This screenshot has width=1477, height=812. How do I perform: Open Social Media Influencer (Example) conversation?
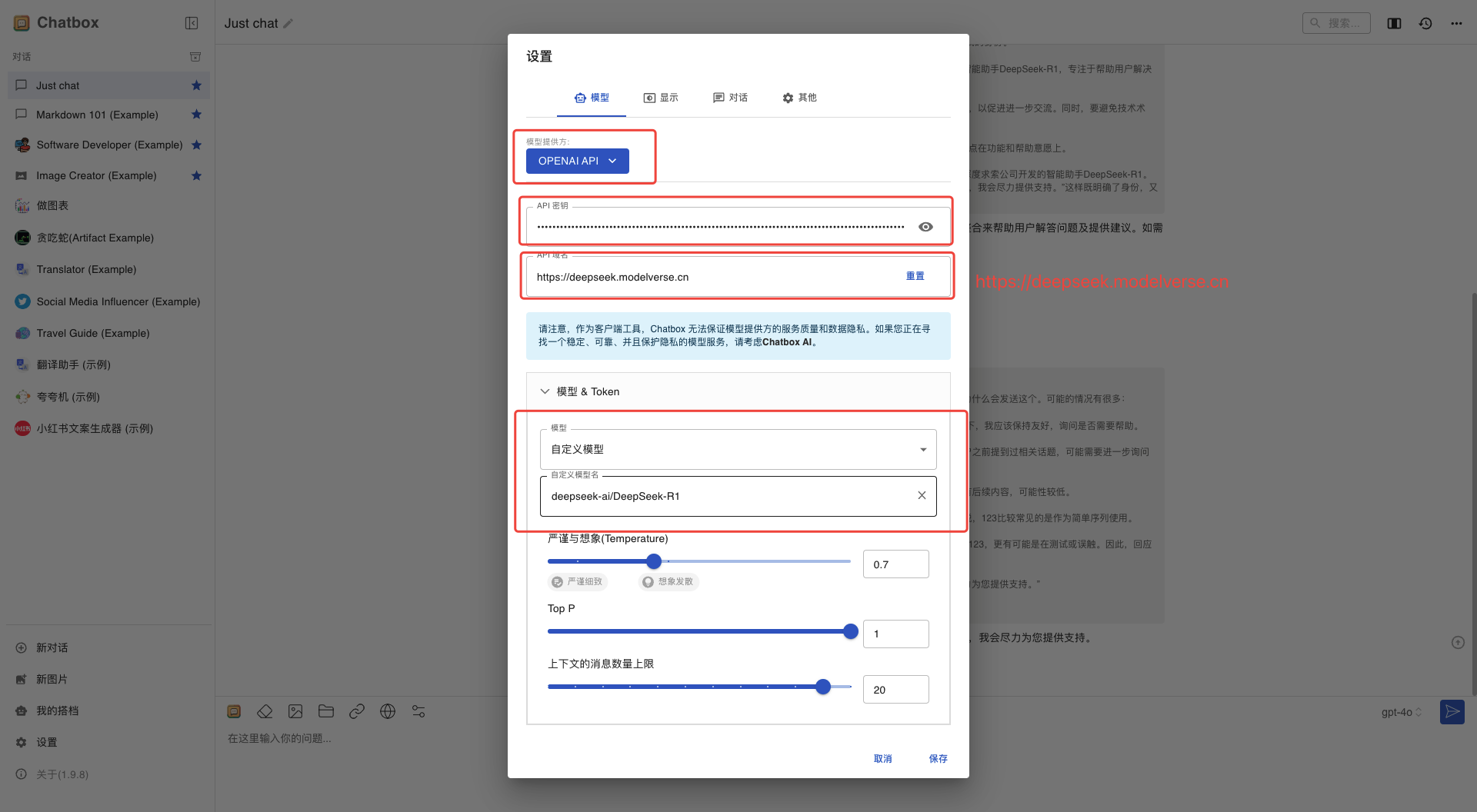tap(108, 301)
